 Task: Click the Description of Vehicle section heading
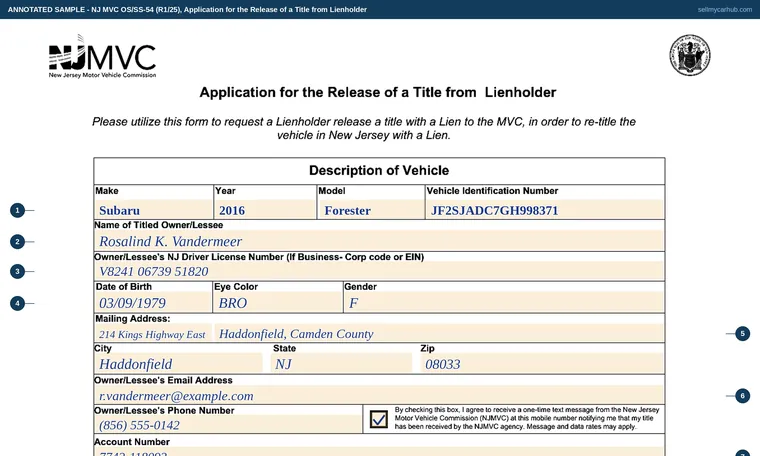(x=379, y=170)
